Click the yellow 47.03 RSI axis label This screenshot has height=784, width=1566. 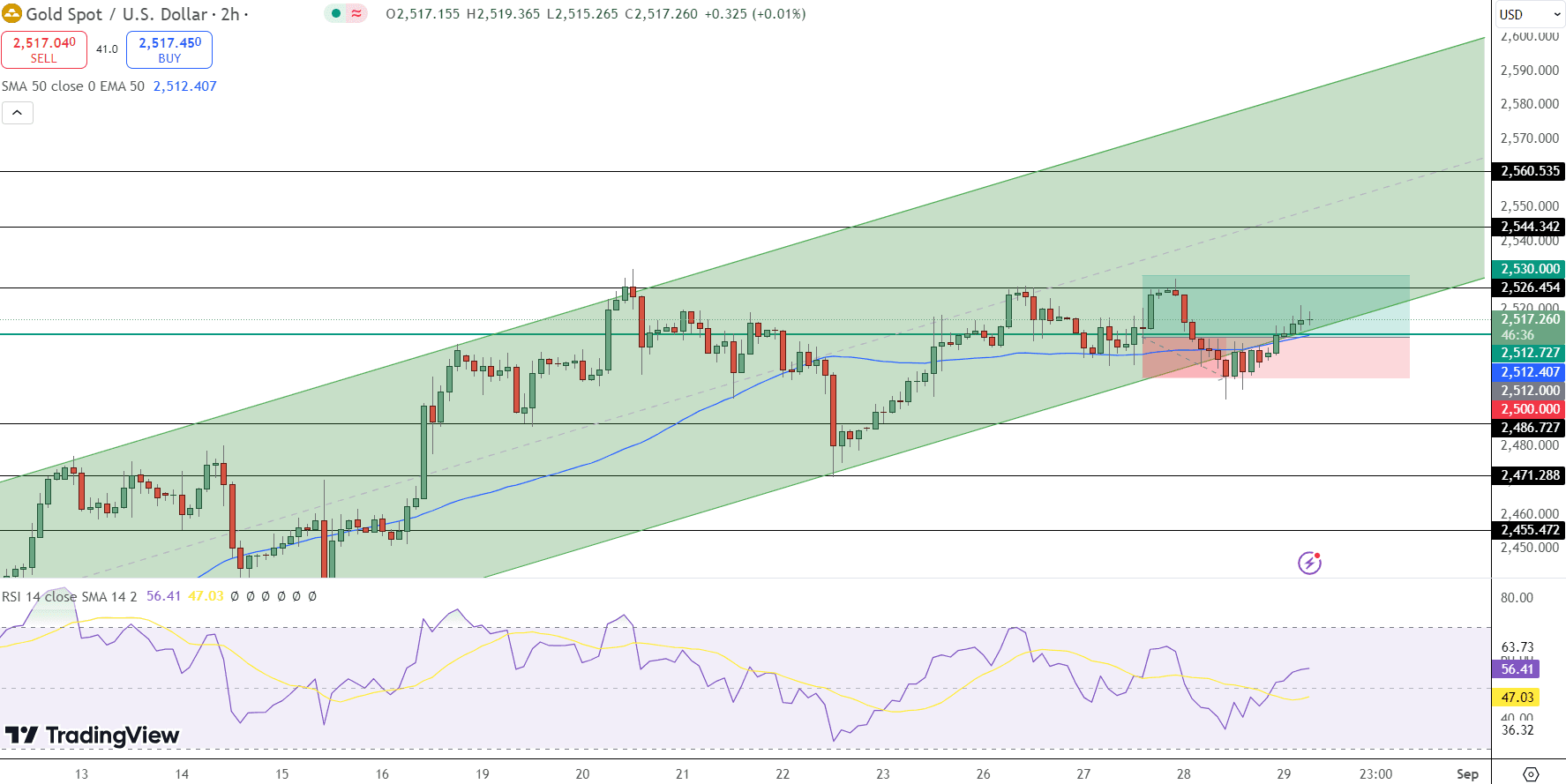tap(1517, 698)
